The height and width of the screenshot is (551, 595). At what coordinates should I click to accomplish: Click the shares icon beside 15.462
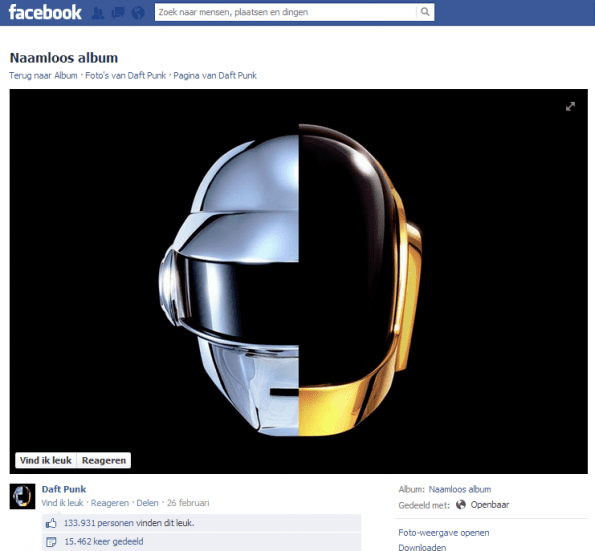click(x=51, y=542)
